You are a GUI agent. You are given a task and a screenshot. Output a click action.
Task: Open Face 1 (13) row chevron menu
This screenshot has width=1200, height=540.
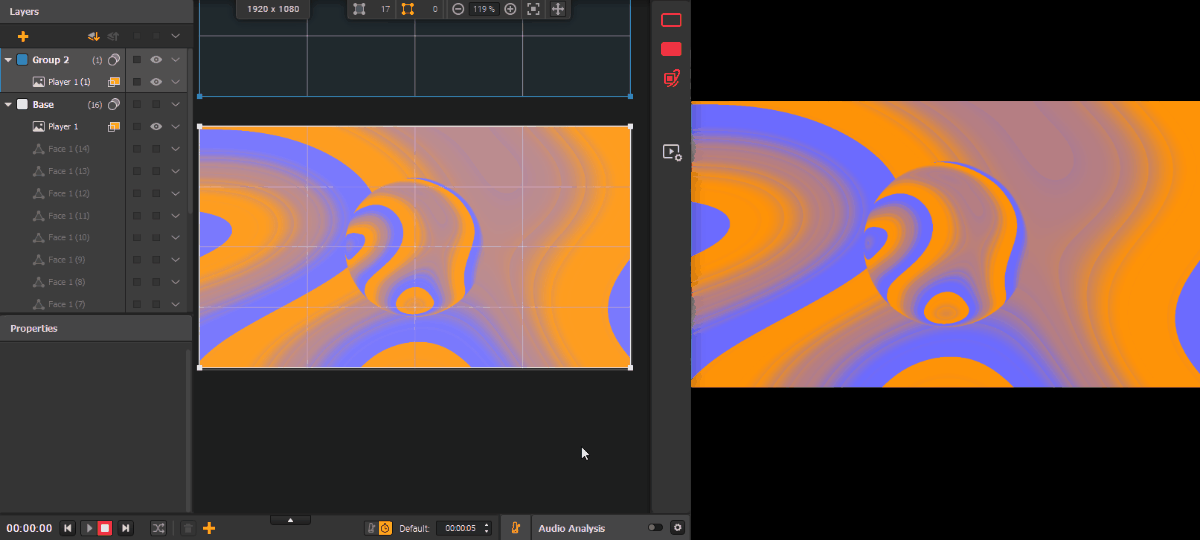(175, 171)
